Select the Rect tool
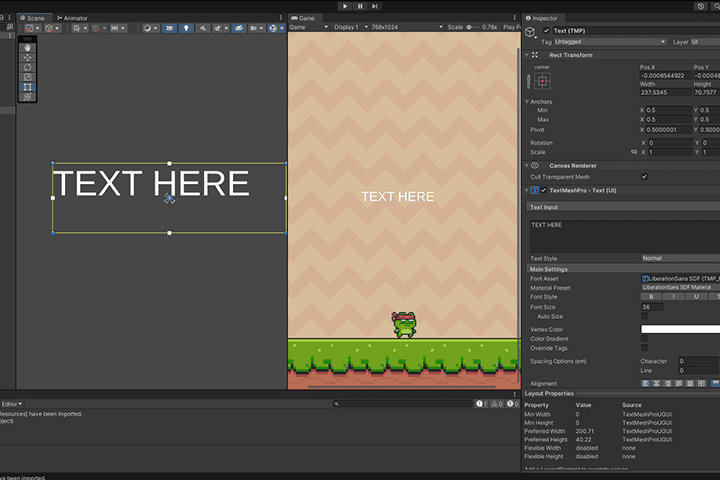Screen dimensions: 720x480 (28, 87)
